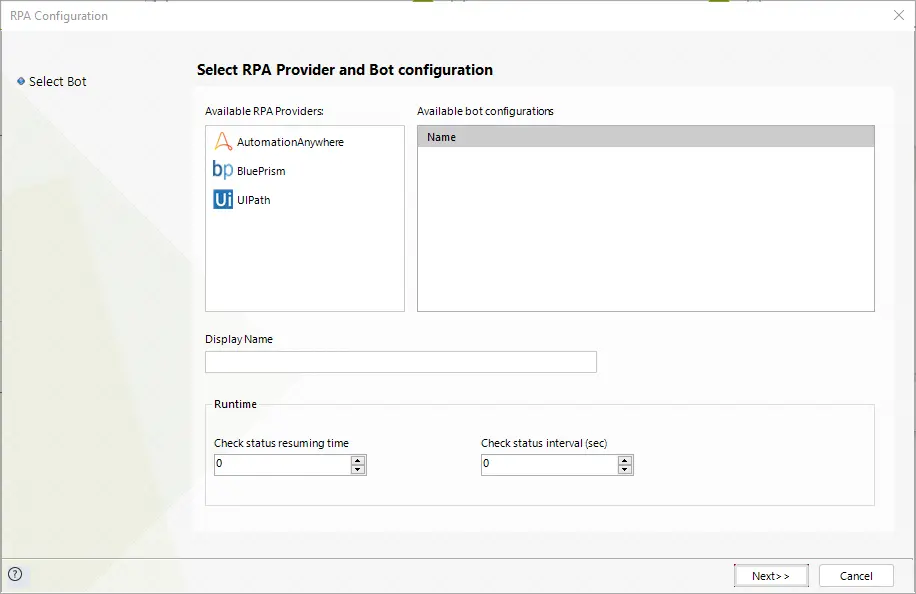
Task: Click the UIPath Ui logo icon
Action: pyautogui.click(x=223, y=199)
